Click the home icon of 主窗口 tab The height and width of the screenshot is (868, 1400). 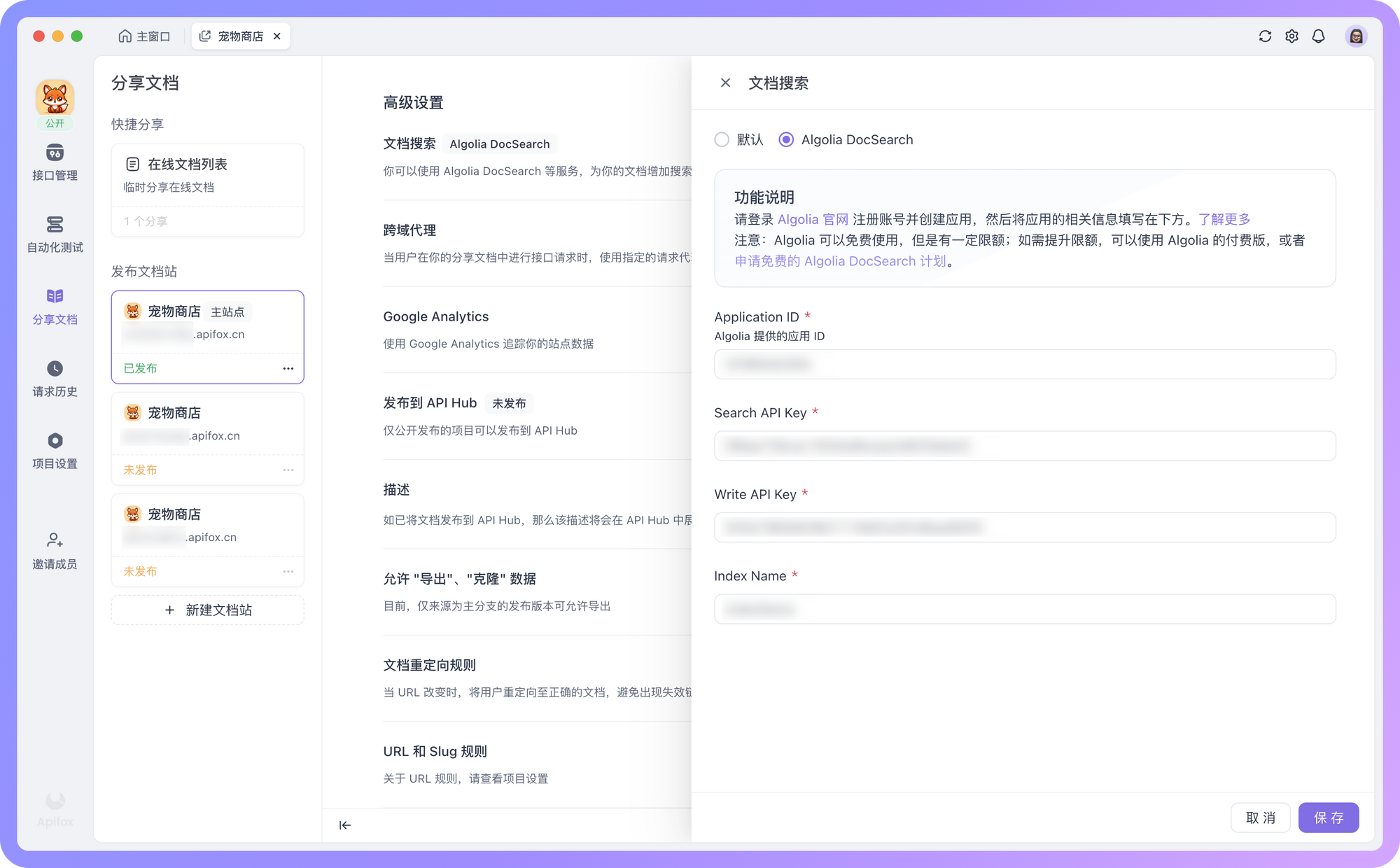coord(125,36)
